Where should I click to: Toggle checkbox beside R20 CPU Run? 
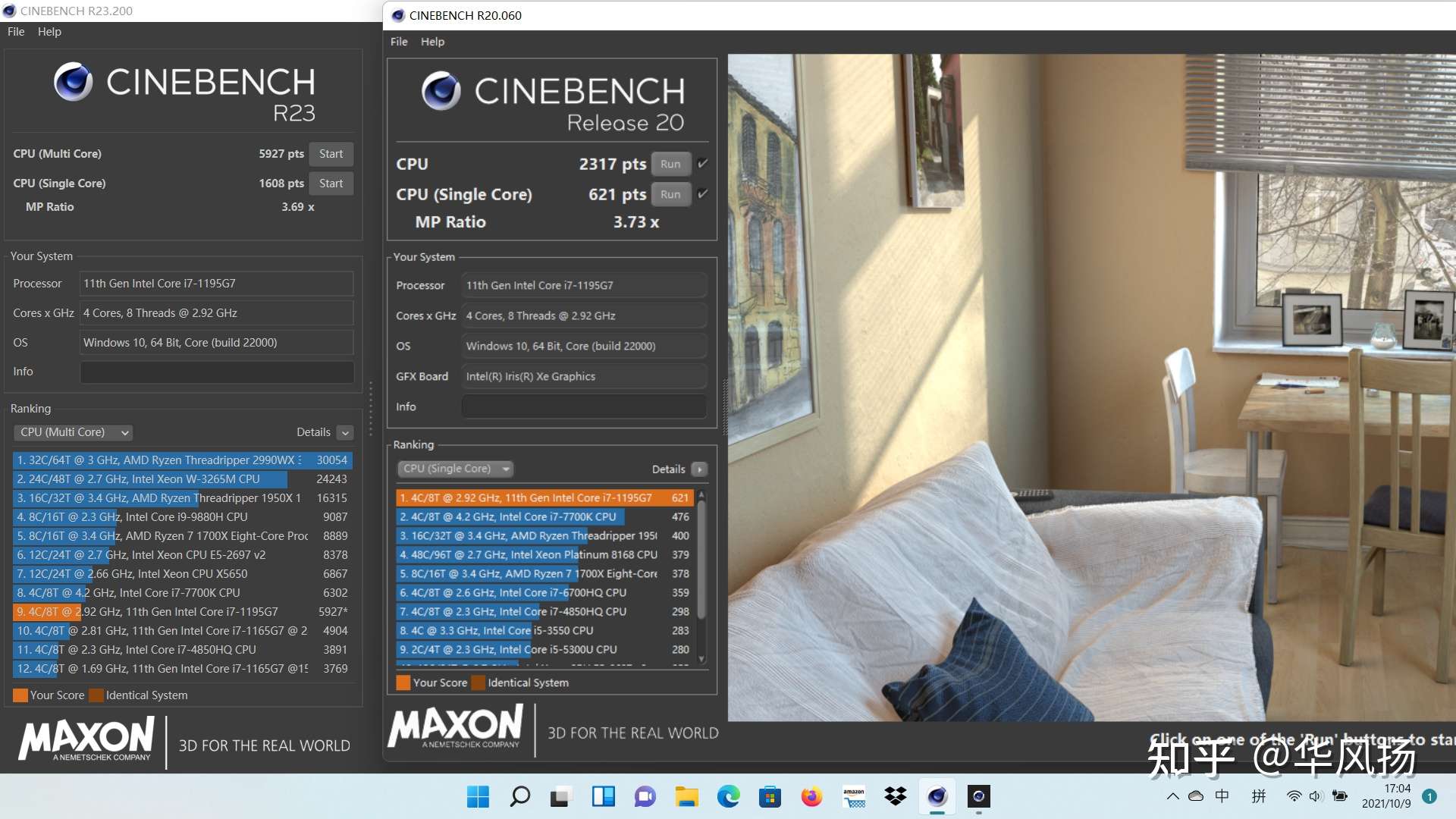(703, 163)
